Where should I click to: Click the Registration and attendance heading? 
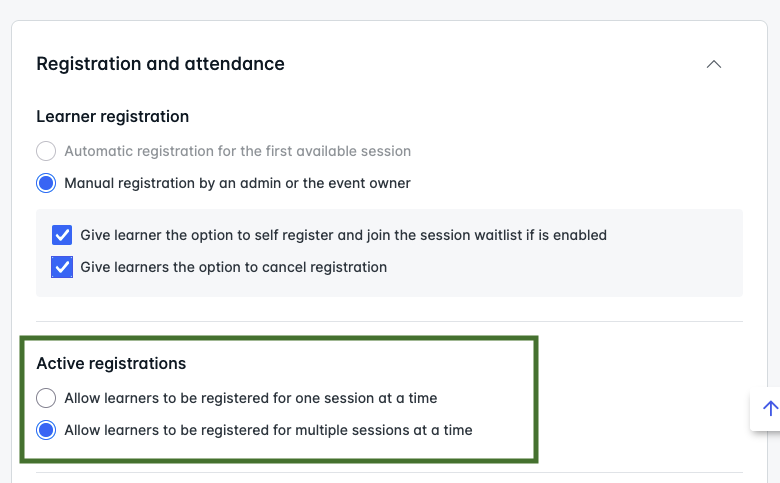pos(160,64)
